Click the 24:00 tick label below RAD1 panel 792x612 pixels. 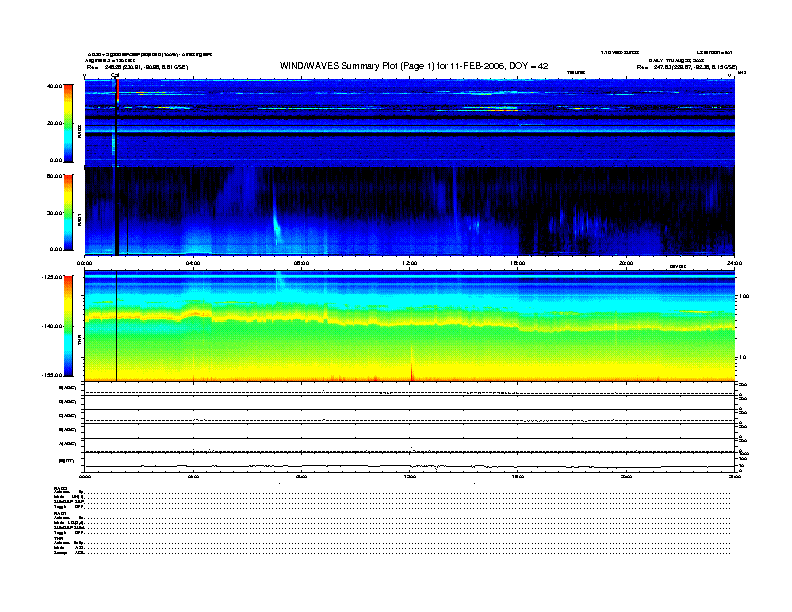click(x=734, y=263)
